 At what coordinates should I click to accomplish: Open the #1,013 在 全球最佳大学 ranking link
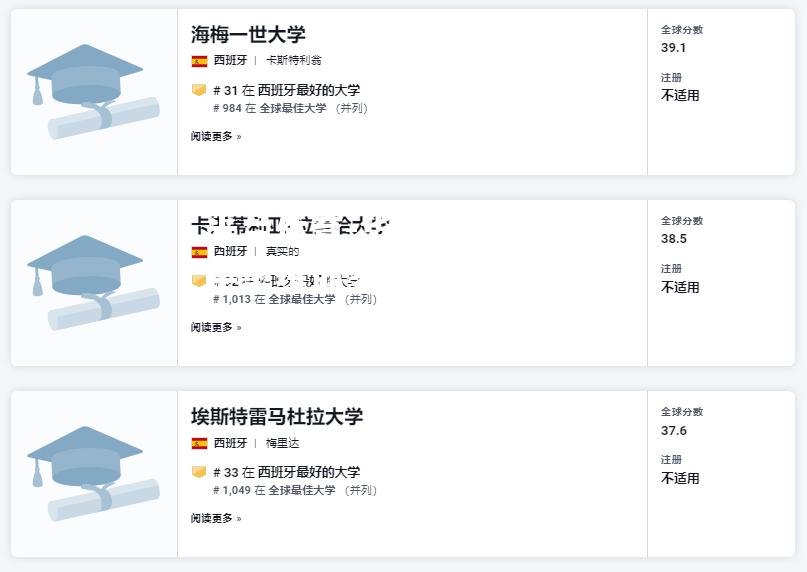coord(295,299)
